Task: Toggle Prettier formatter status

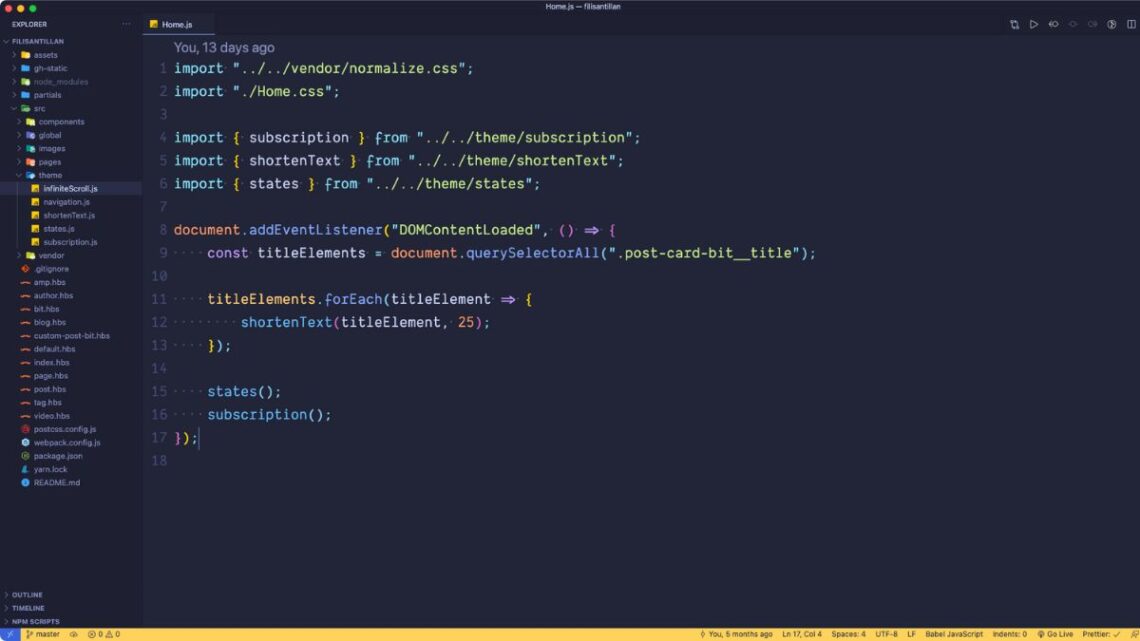Action: 1100,634
